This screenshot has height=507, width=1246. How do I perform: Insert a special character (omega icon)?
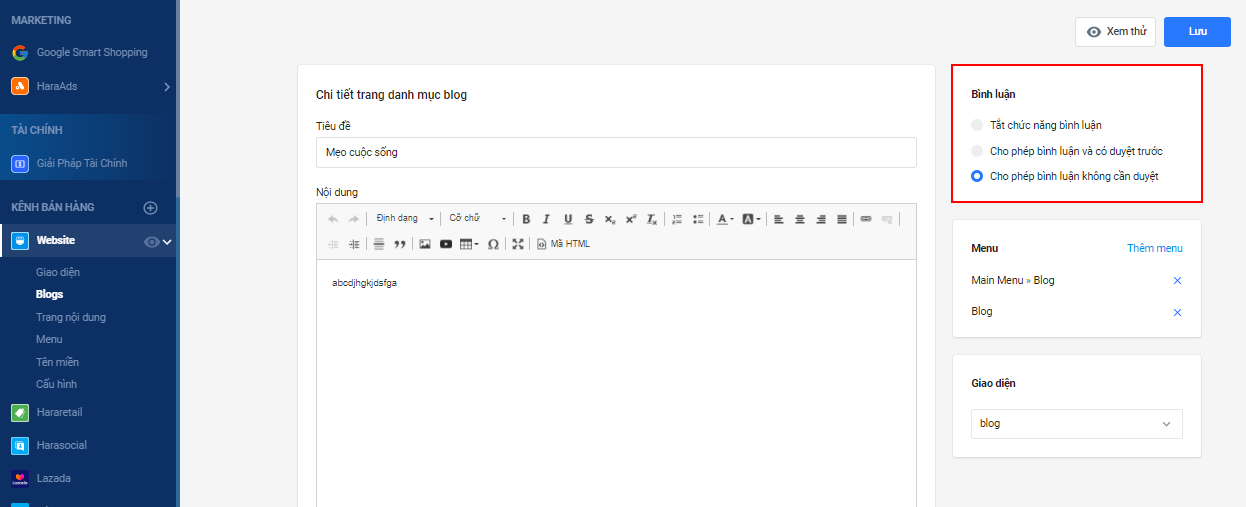493,244
